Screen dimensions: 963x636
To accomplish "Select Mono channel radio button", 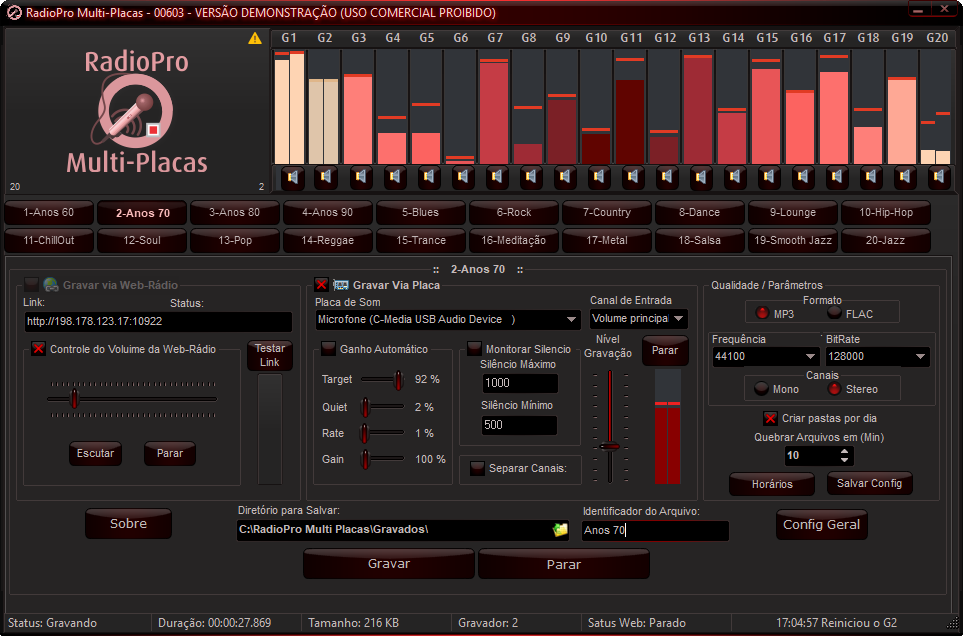I will click(762, 389).
